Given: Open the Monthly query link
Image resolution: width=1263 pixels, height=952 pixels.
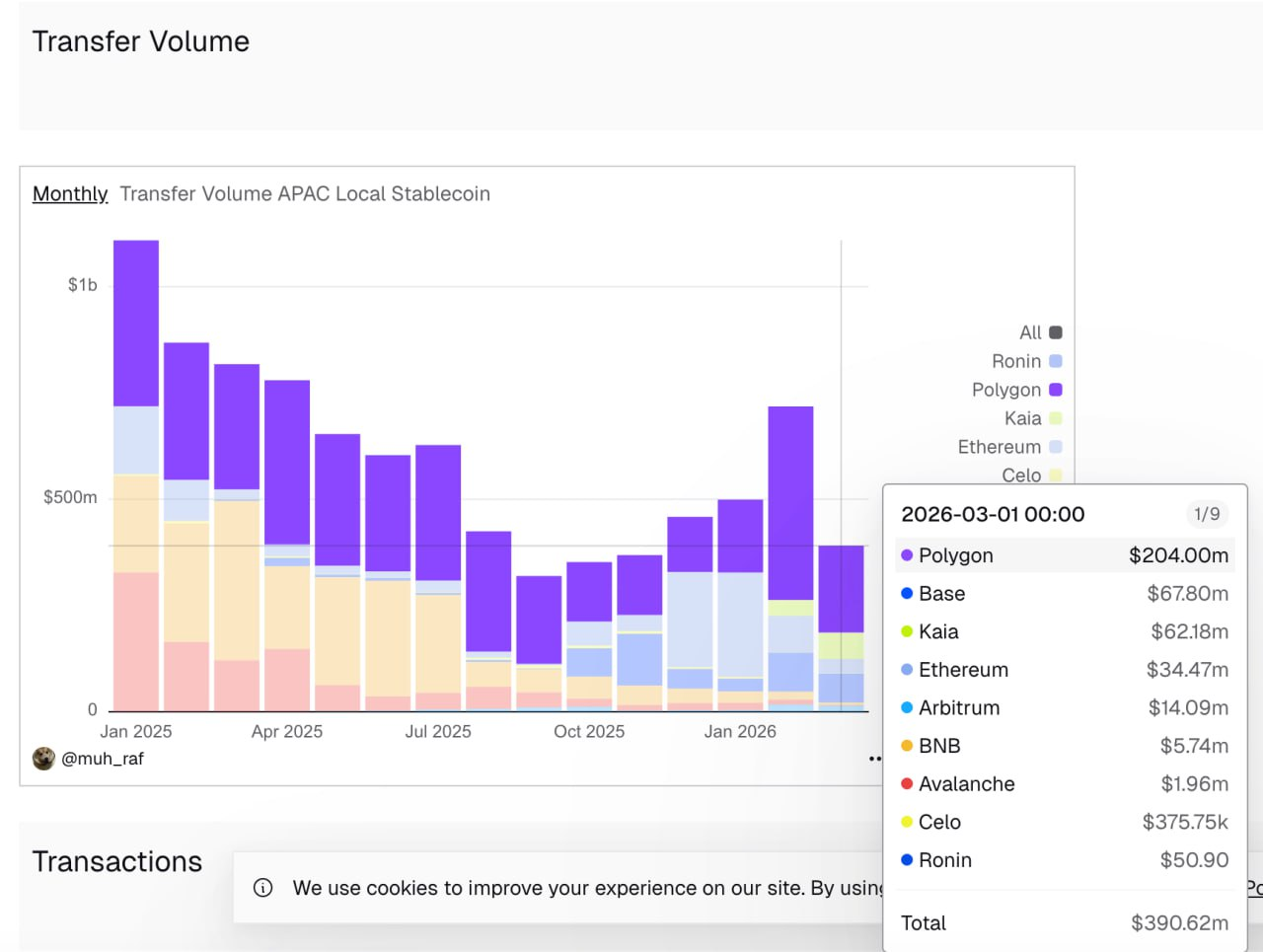Looking at the screenshot, I should pyautogui.click(x=70, y=194).
